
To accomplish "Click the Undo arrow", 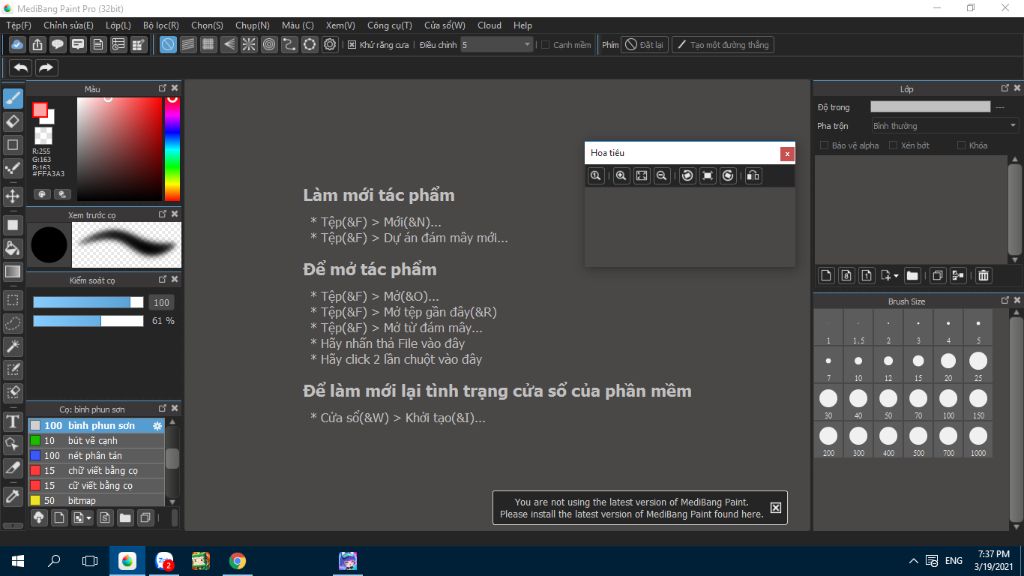I will 21,68.
